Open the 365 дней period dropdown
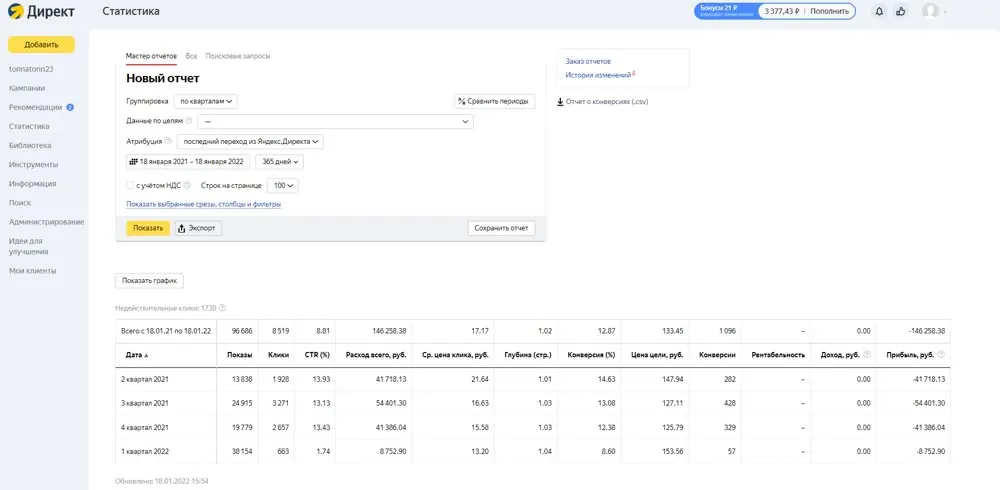This screenshot has width=1000, height=490. 279,162
